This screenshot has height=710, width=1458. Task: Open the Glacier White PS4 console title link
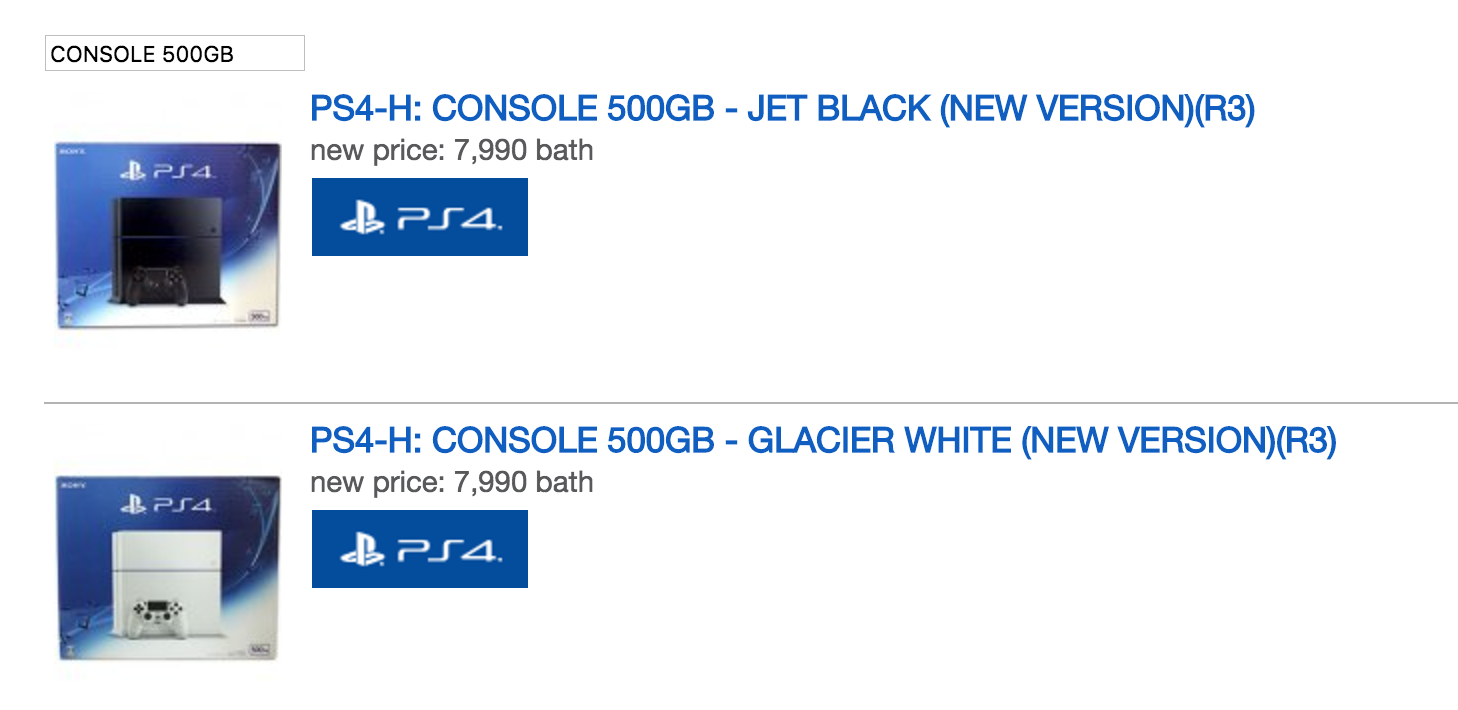[x=823, y=441]
